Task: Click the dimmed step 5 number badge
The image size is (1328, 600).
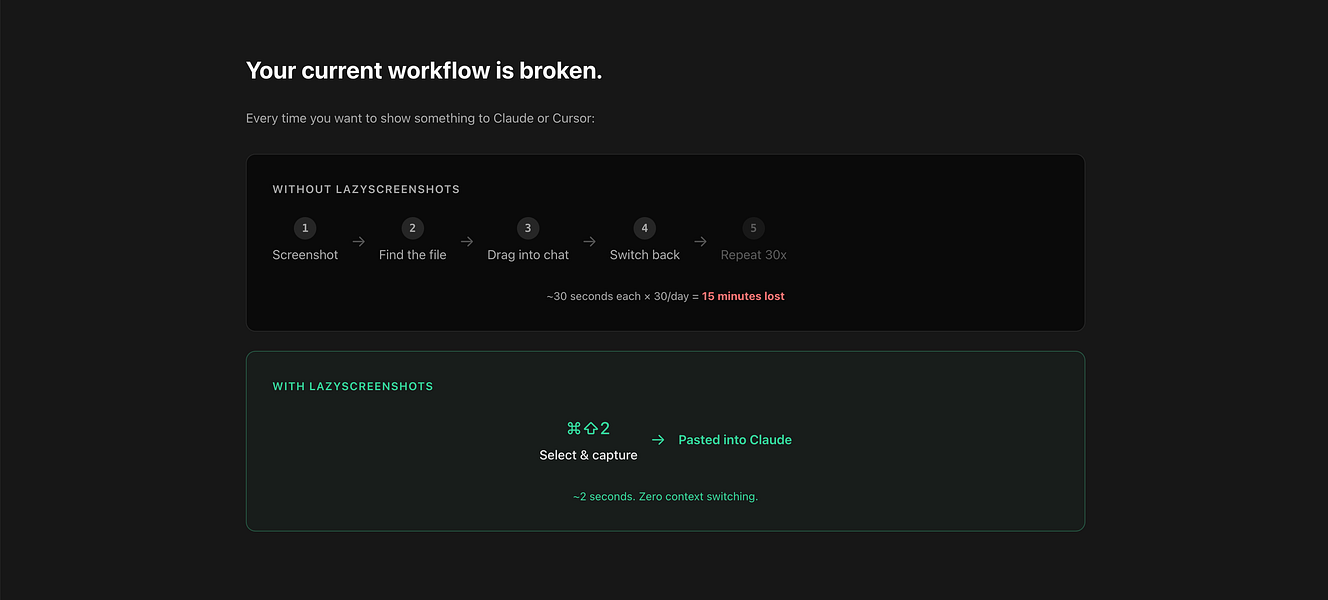Action: click(x=753, y=228)
